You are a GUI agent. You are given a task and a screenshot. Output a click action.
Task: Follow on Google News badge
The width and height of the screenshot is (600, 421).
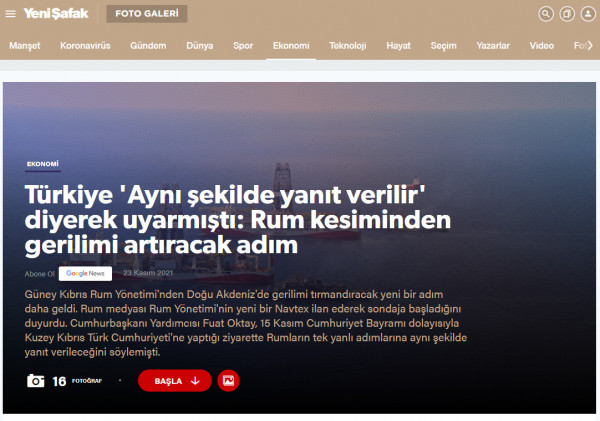pos(84,273)
